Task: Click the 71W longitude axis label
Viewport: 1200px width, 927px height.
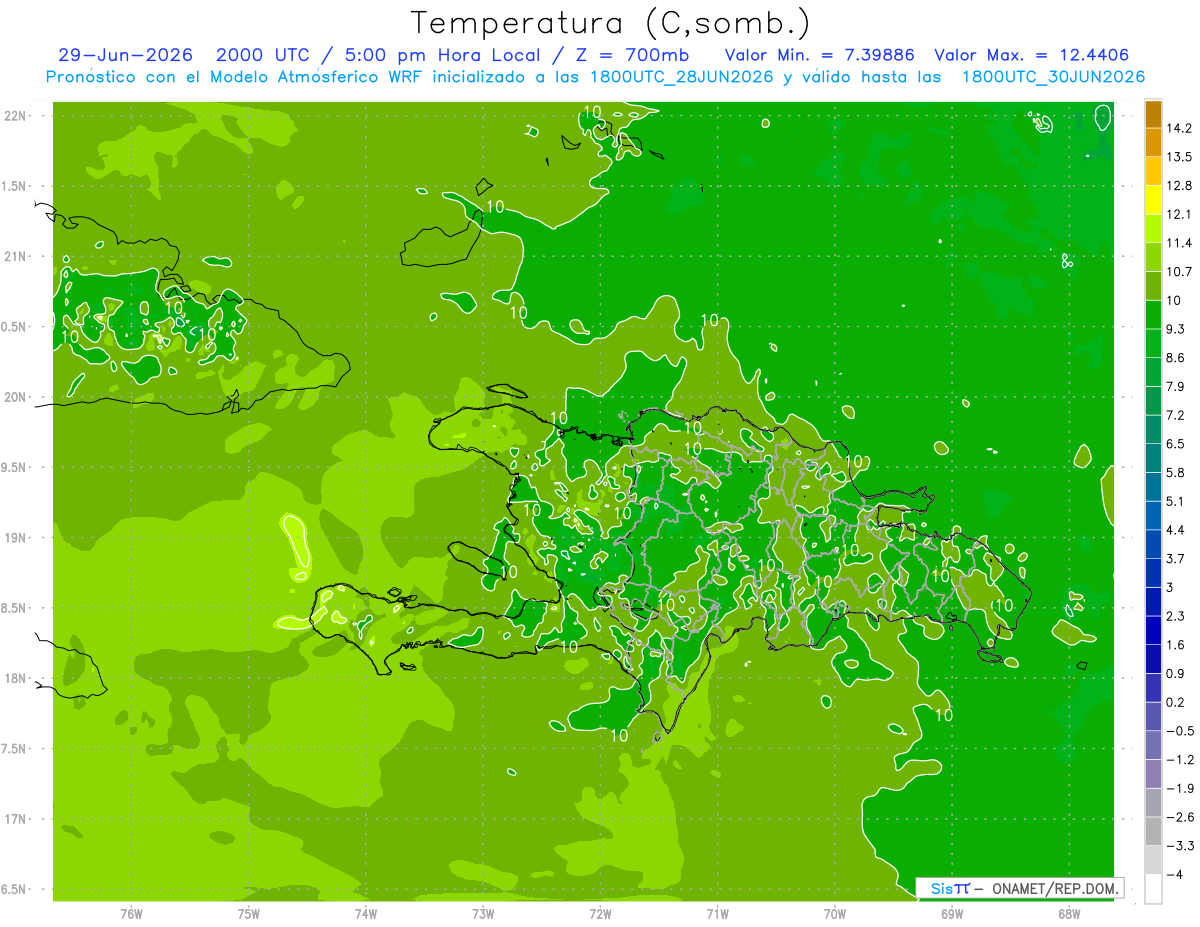Action: click(x=717, y=913)
